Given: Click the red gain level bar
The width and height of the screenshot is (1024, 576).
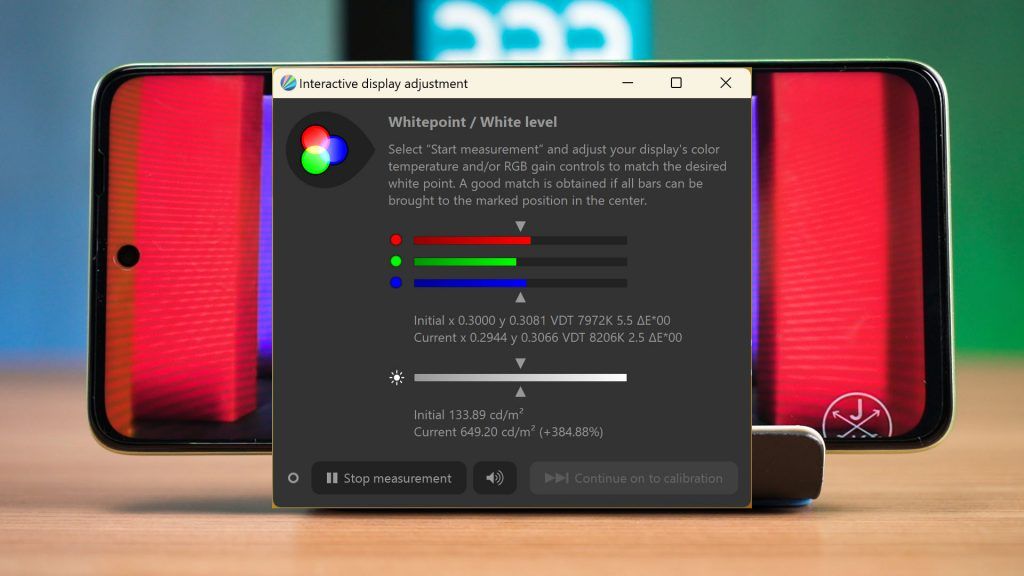Looking at the screenshot, I should pyautogui.click(x=520, y=240).
